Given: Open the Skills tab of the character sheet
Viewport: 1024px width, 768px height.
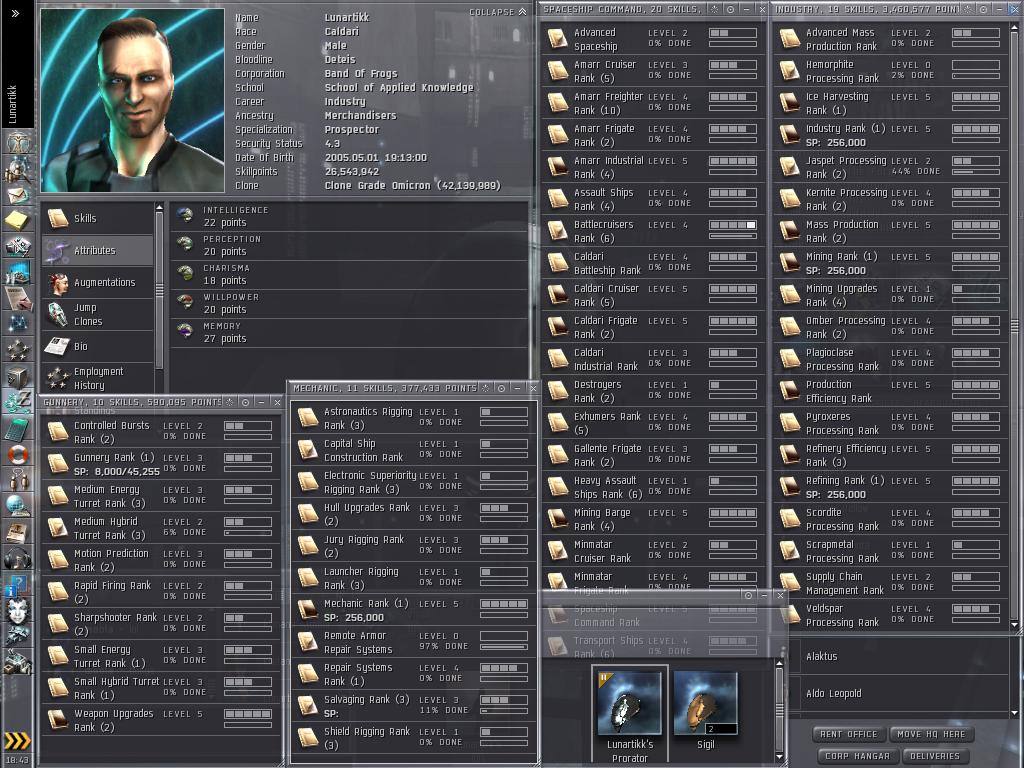Looking at the screenshot, I should [x=98, y=218].
